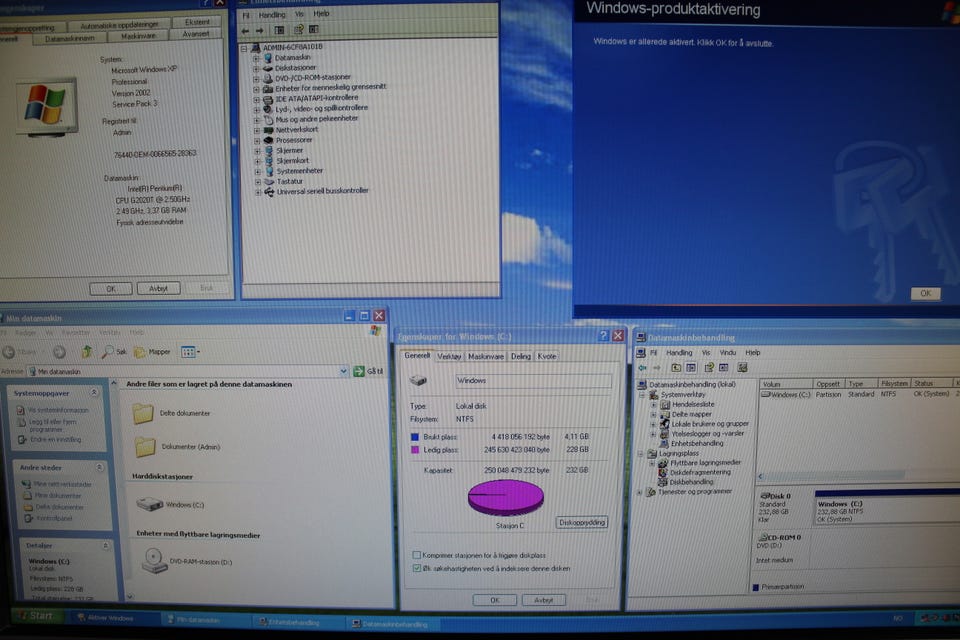Click the Forward arrow in Min datamaskin toolbar
This screenshot has width=960, height=640.
pos(59,352)
